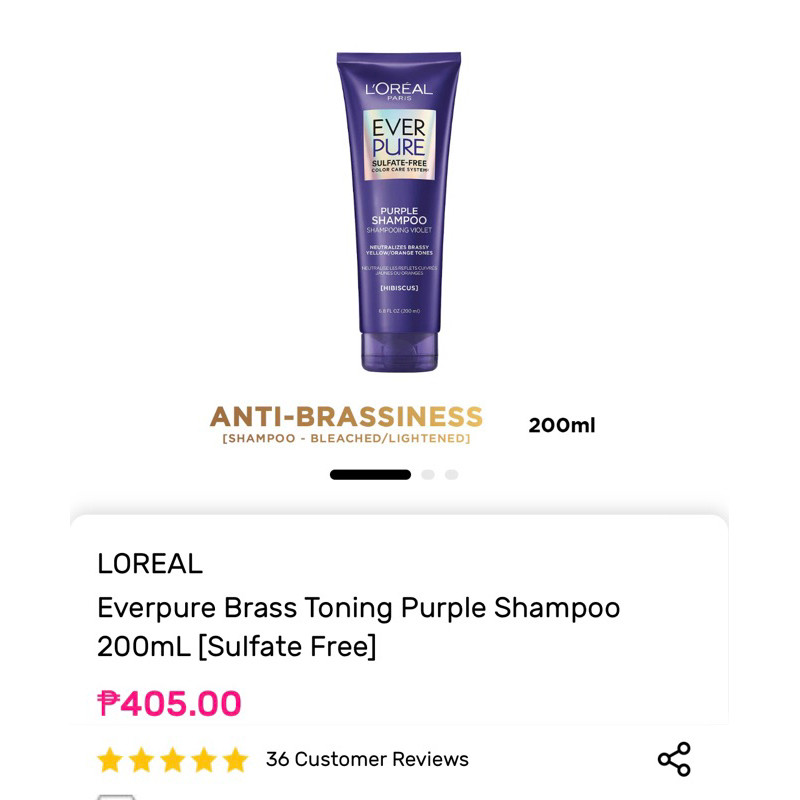Select the active black carousel indicator

370,474
